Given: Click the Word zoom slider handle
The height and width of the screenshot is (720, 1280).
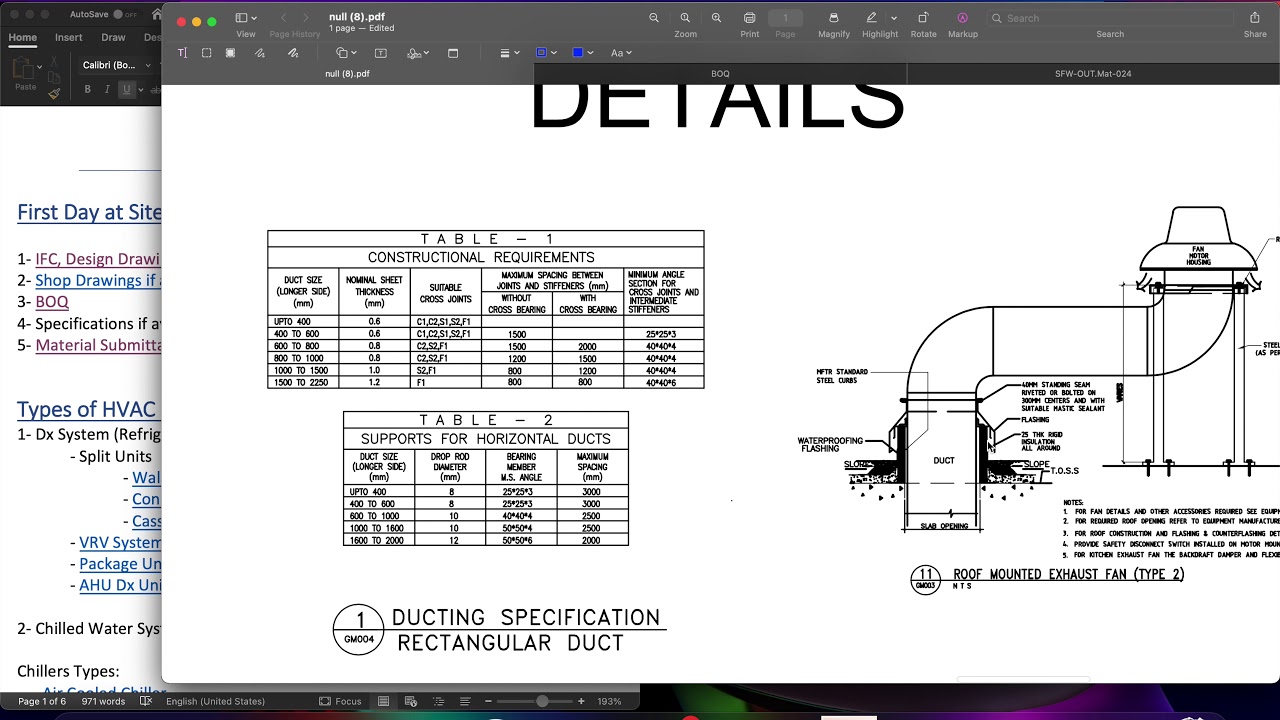Looking at the screenshot, I should point(542,701).
